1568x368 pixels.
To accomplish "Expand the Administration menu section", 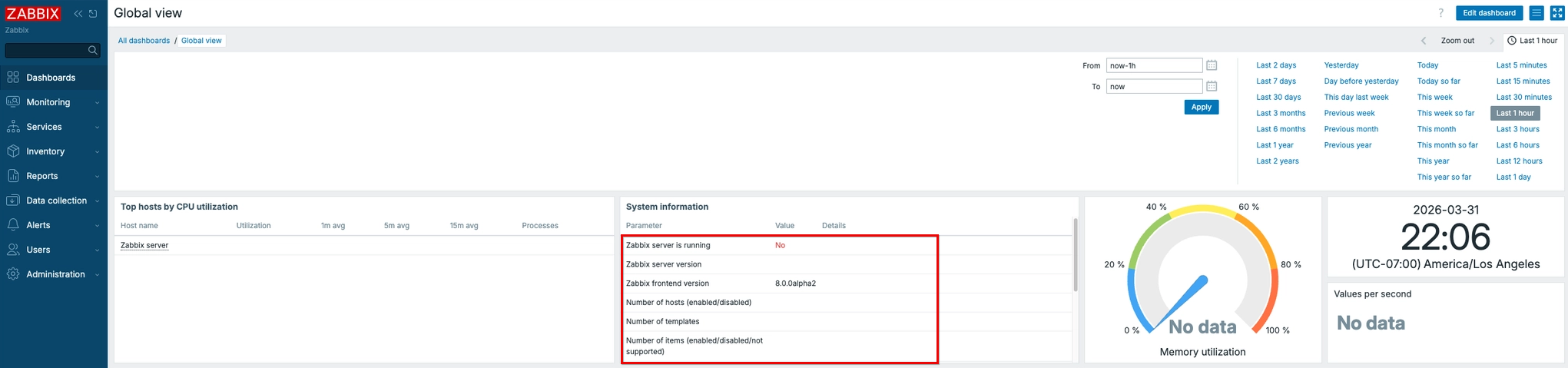I will (53, 274).
